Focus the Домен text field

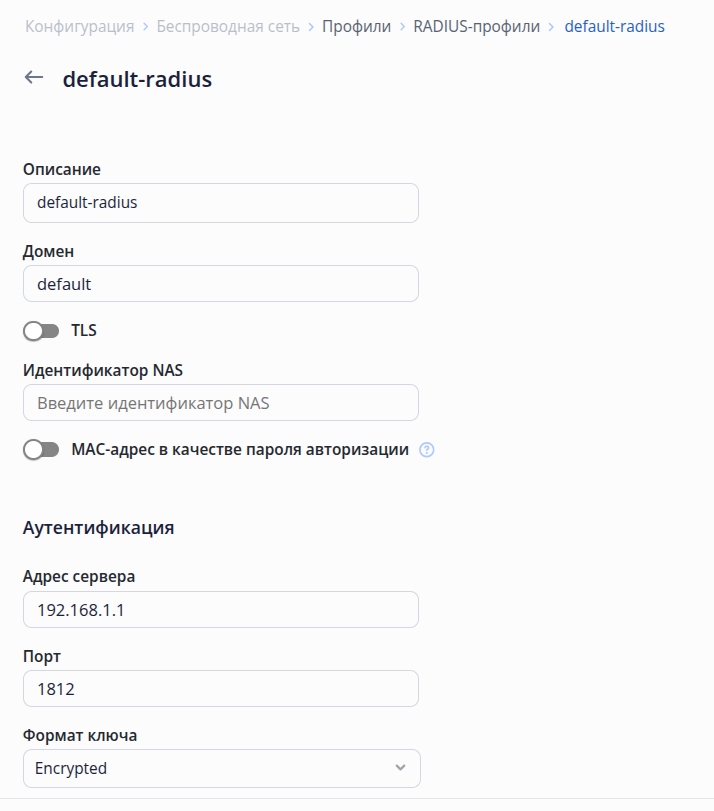pos(220,284)
